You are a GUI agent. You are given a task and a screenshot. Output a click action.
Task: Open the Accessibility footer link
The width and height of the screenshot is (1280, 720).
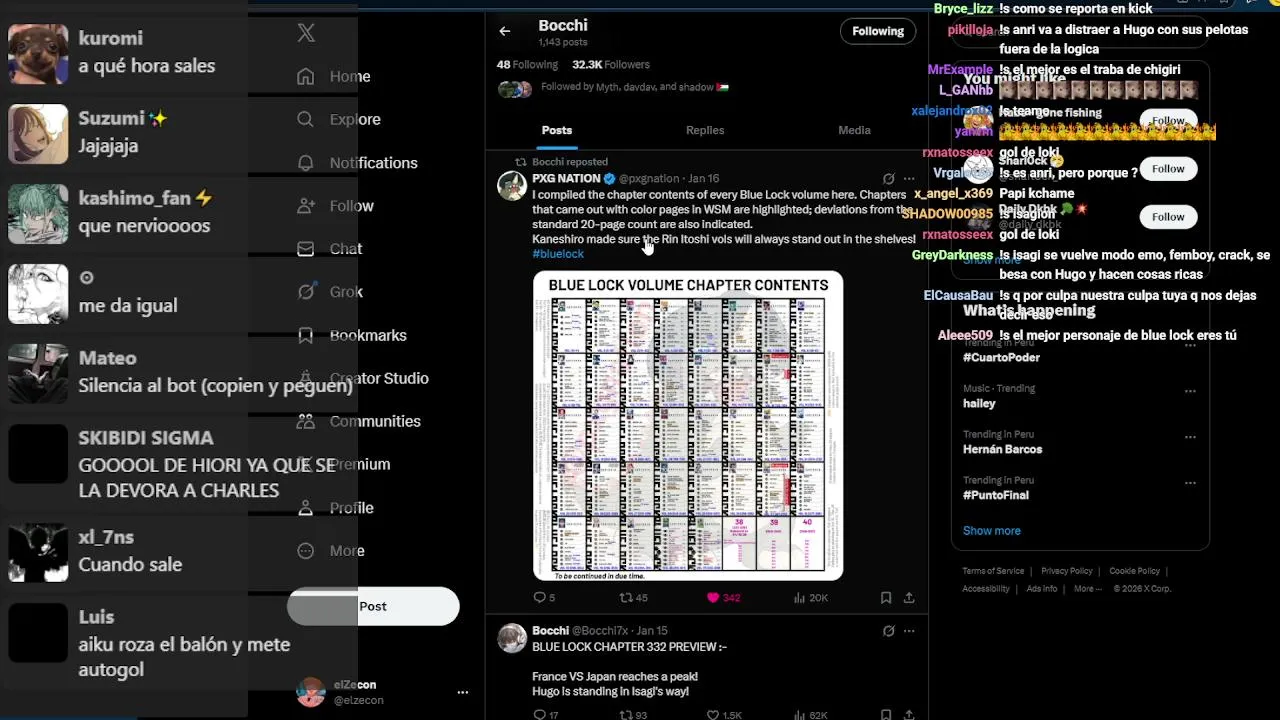pyautogui.click(x=986, y=589)
